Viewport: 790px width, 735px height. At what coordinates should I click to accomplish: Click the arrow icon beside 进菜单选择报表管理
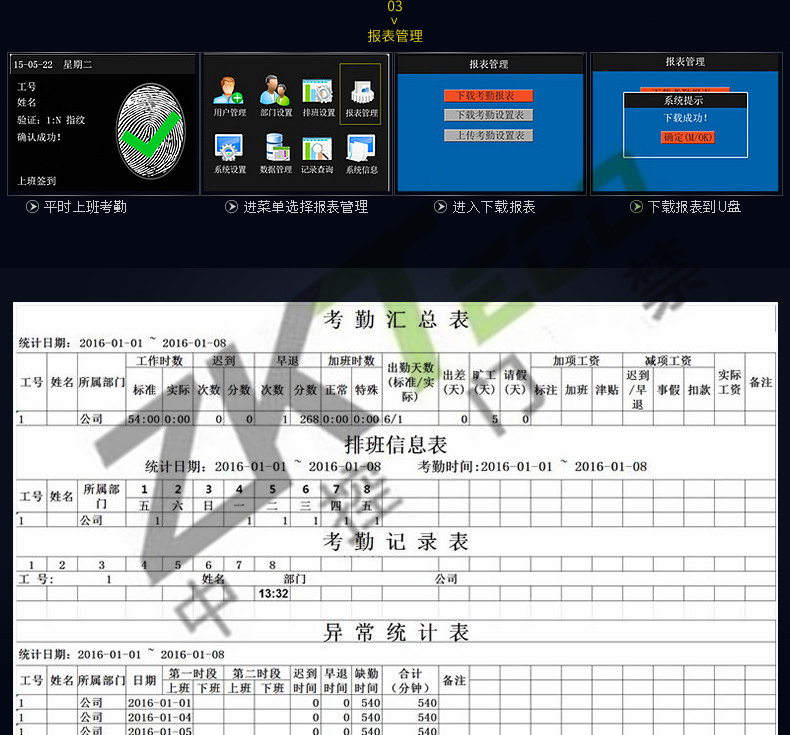tap(232, 207)
